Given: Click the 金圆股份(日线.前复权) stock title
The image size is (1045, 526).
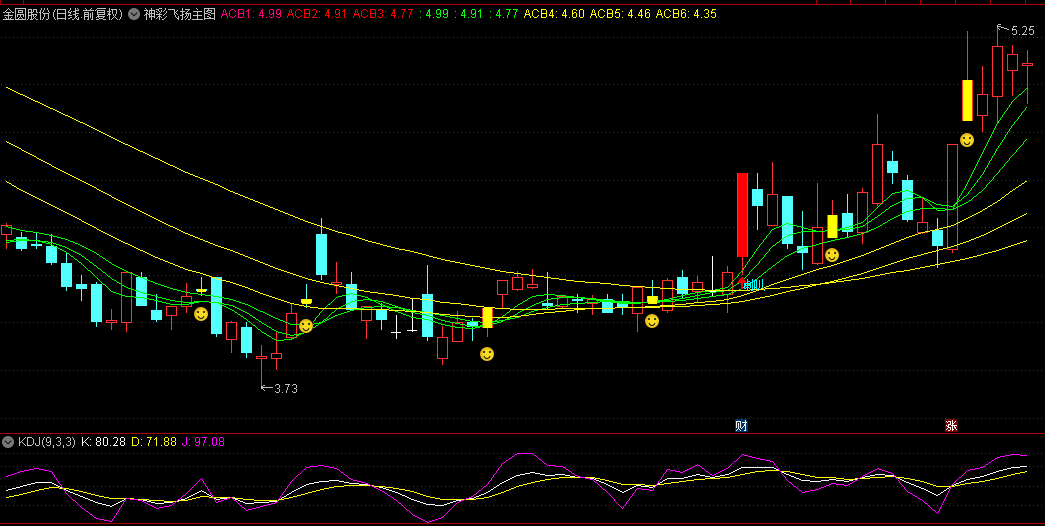Looking at the screenshot, I should click(63, 14).
